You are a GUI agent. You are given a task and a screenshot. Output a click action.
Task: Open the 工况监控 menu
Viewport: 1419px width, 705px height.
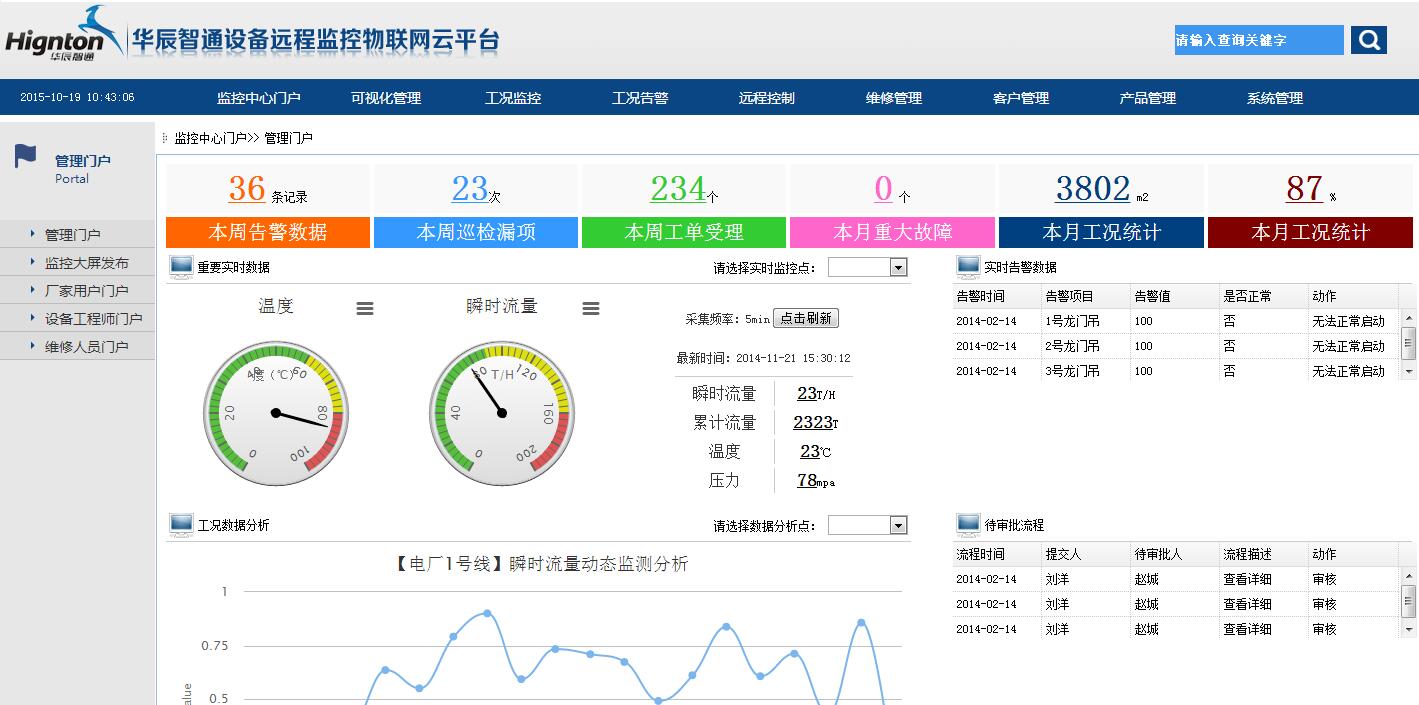(x=513, y=97)
